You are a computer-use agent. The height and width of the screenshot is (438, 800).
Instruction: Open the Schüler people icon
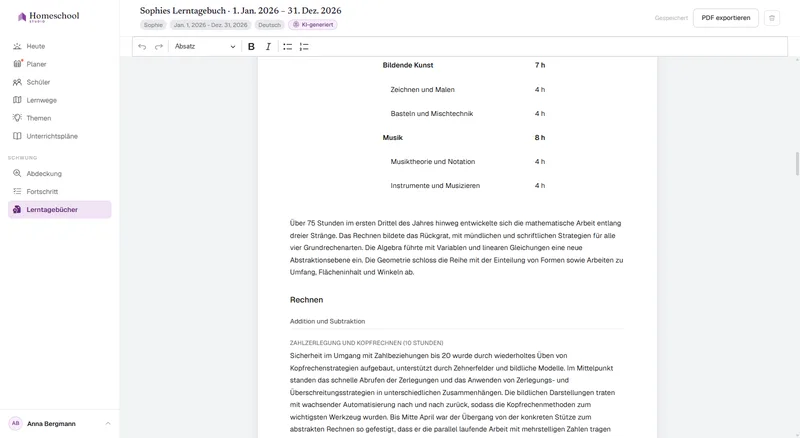coord(17,82)
